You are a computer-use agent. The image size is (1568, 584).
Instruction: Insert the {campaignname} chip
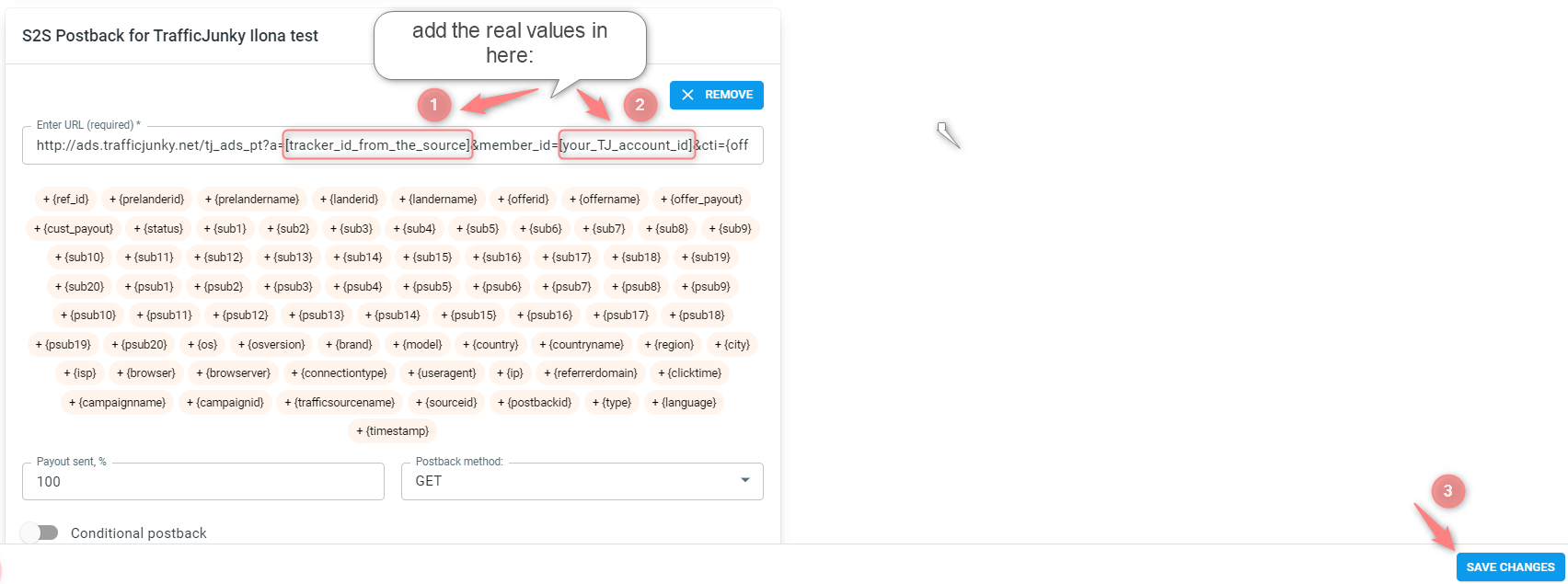pyautogui.click(x=118, y=402)
